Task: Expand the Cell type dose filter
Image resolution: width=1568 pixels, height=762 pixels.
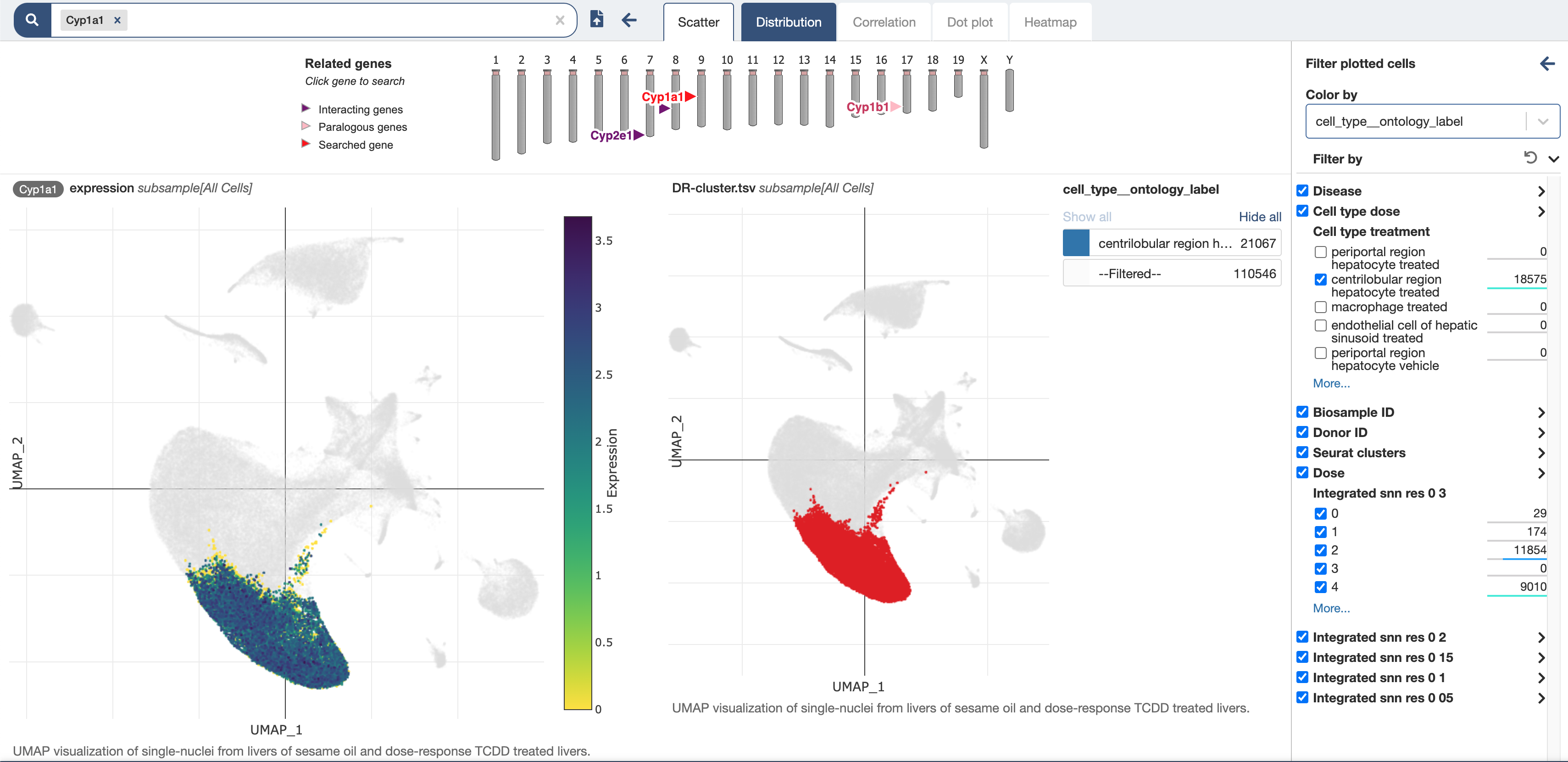Action: (x=1540, y=211)
